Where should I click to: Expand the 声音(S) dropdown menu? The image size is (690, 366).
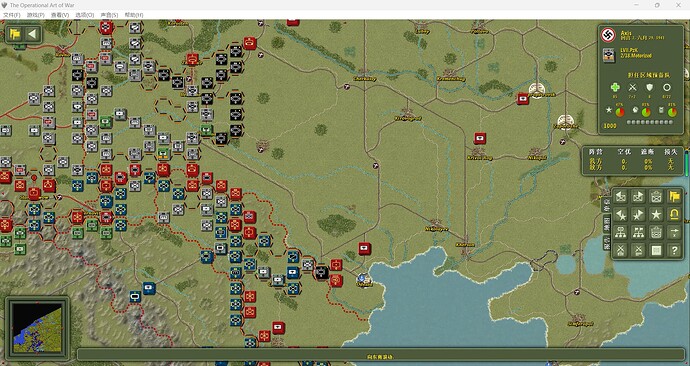click(x=109, y=15)
